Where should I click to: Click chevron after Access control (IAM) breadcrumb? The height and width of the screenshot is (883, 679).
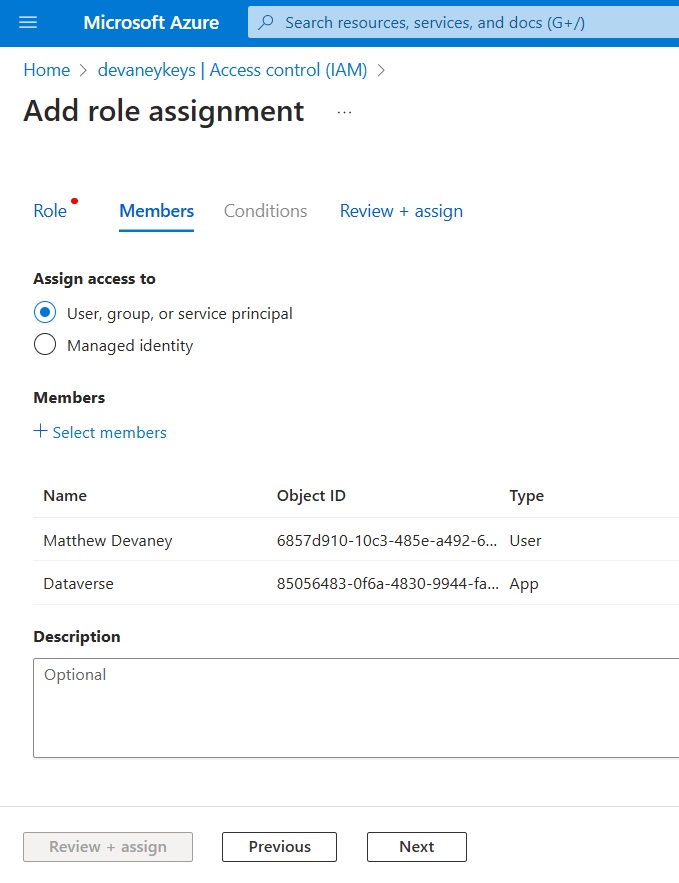pyautogui.click(x=381, y=70)
